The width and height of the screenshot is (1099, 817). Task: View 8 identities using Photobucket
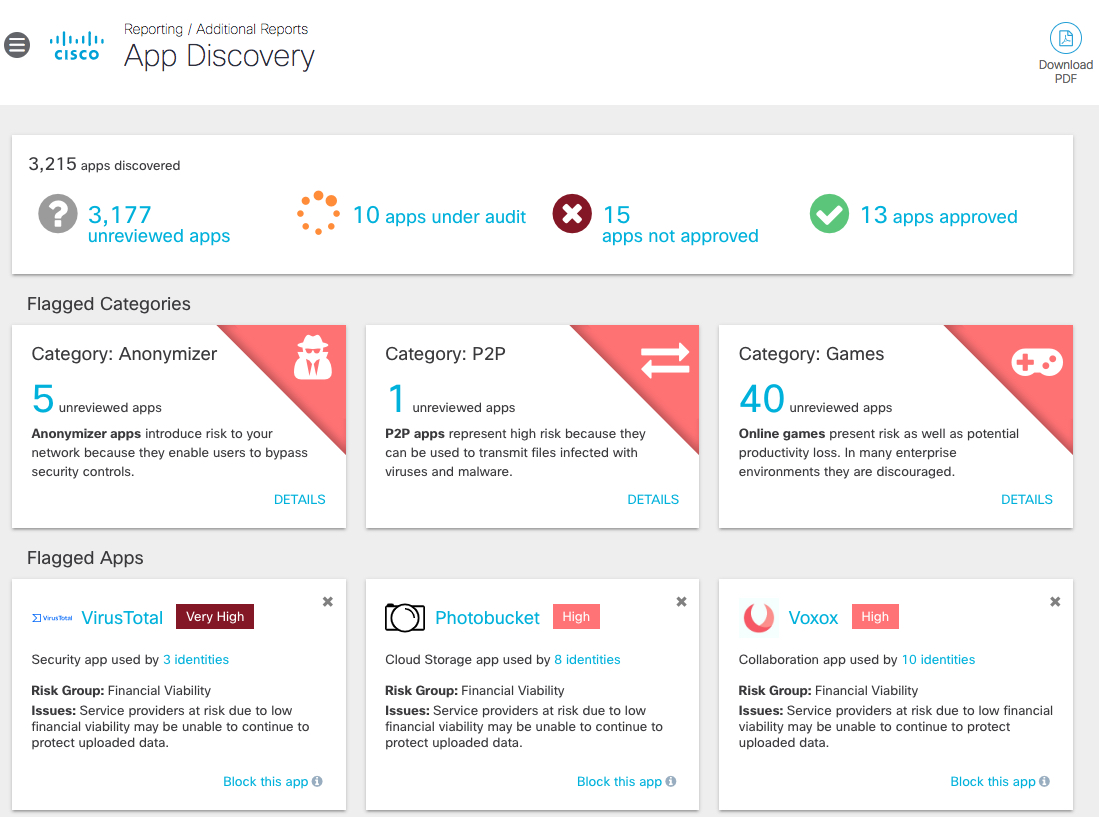pyautogui.click(x=587, y=659)
